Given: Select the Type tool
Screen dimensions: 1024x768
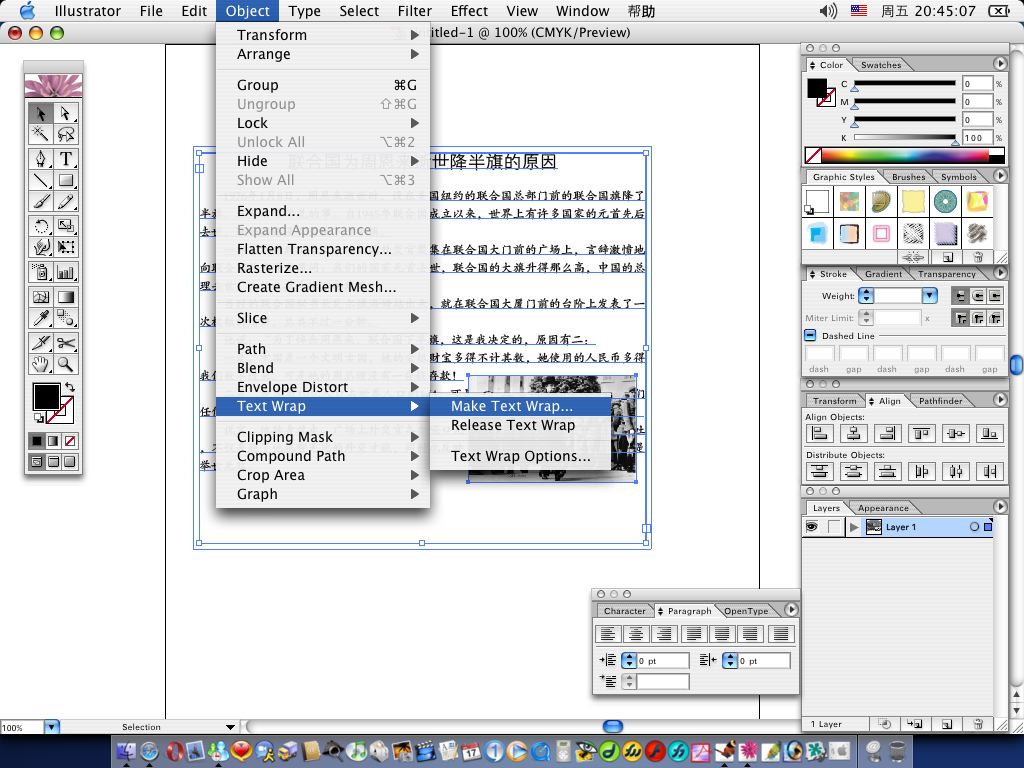Looking at the screenshot, I should [x=65, y=159].
